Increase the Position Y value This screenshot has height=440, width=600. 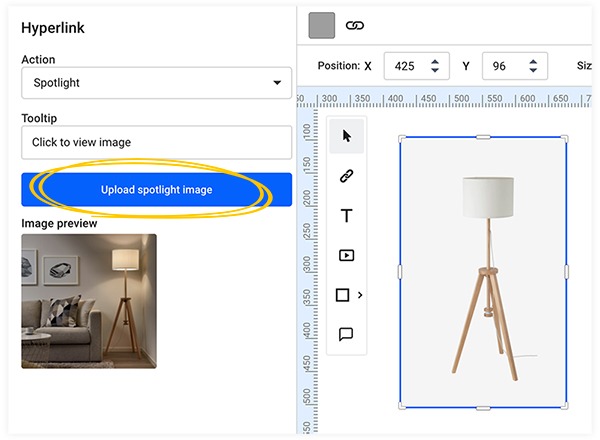tap(533, 62)
